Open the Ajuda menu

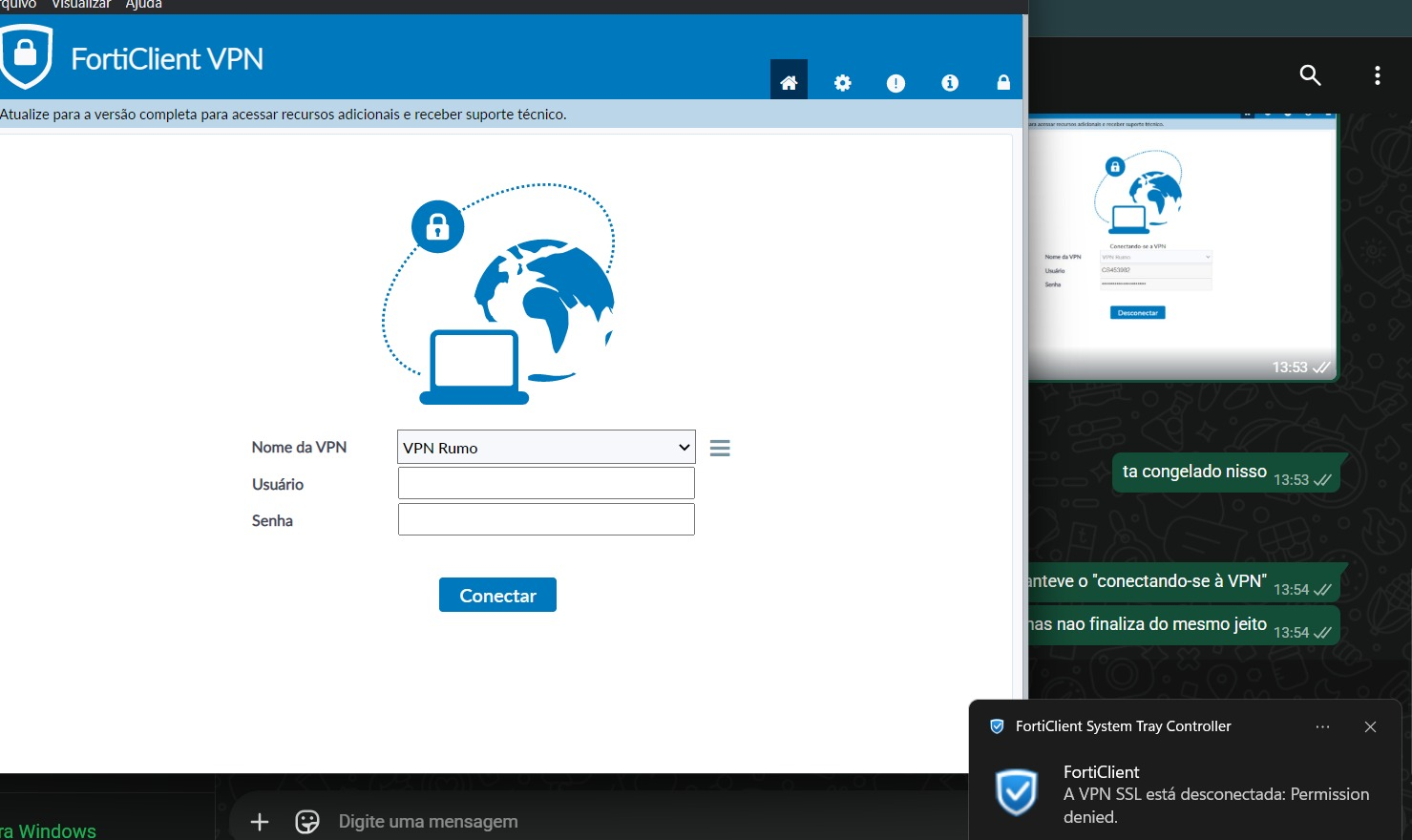pos(144,5)
